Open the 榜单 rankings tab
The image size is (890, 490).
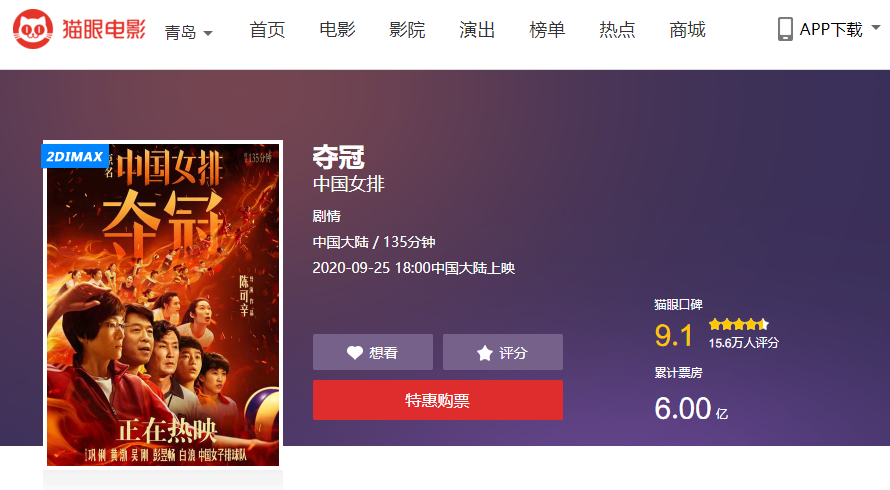[x=547, y=30]
